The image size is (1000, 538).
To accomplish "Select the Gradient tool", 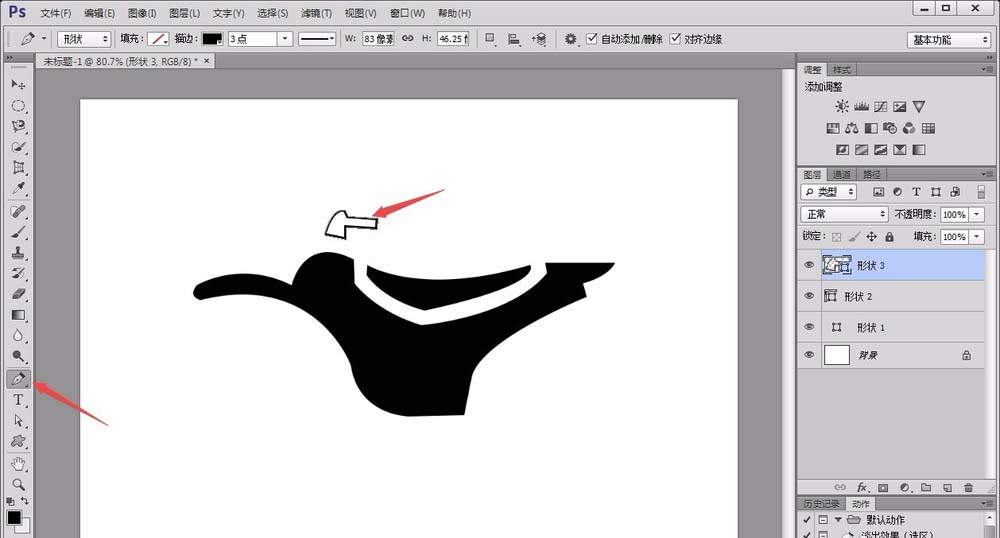I will (18, 315).
